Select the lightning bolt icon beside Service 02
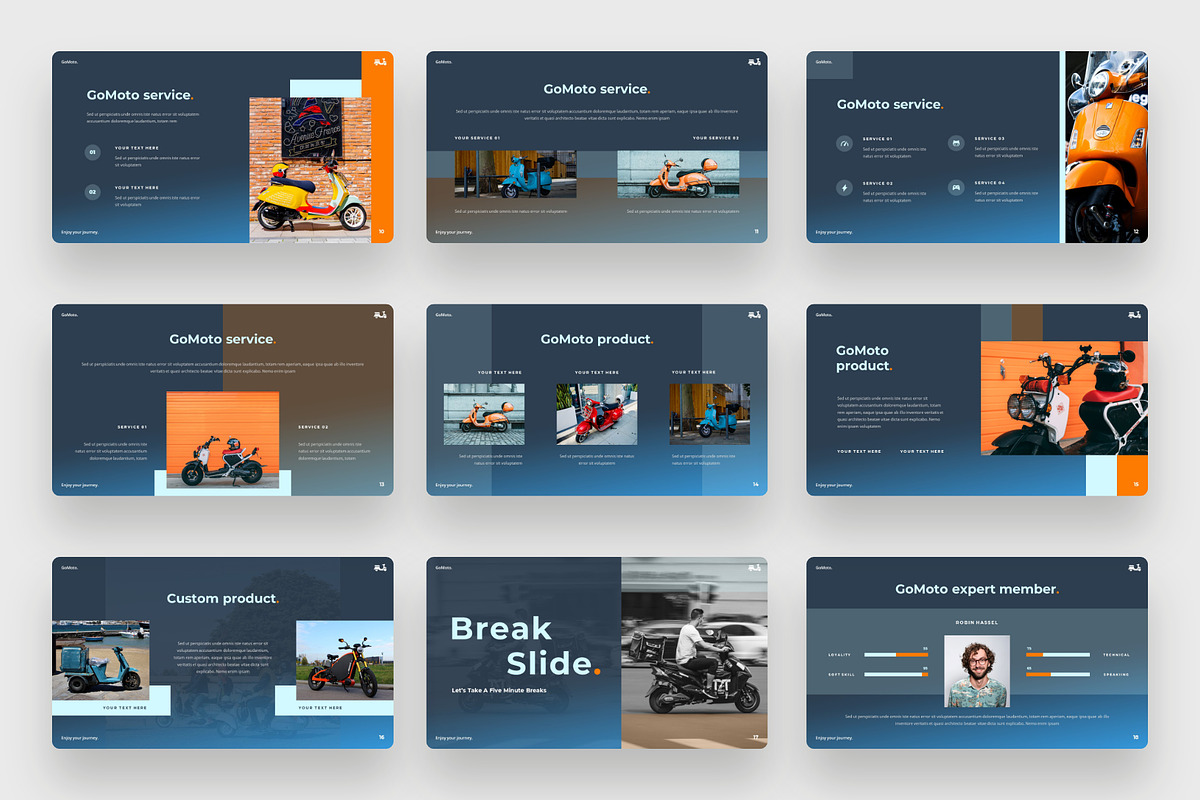 click(844, 187)
